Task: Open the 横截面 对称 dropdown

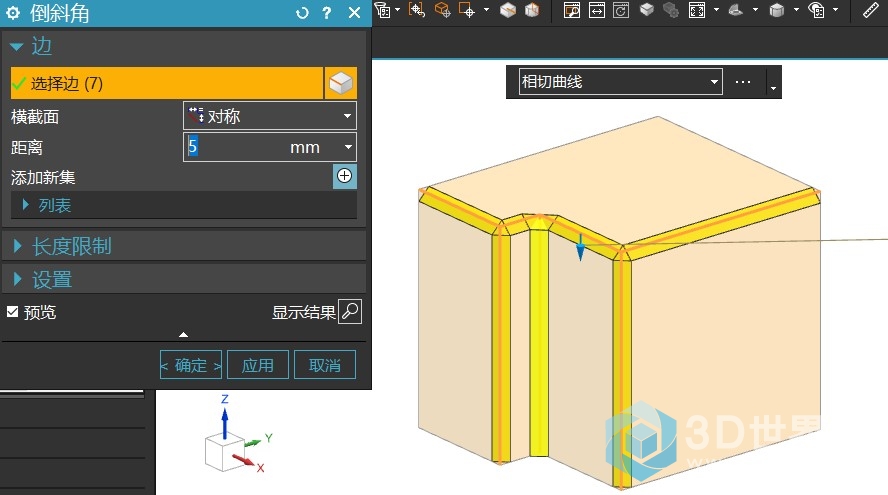Action: [x=270, y=116]
